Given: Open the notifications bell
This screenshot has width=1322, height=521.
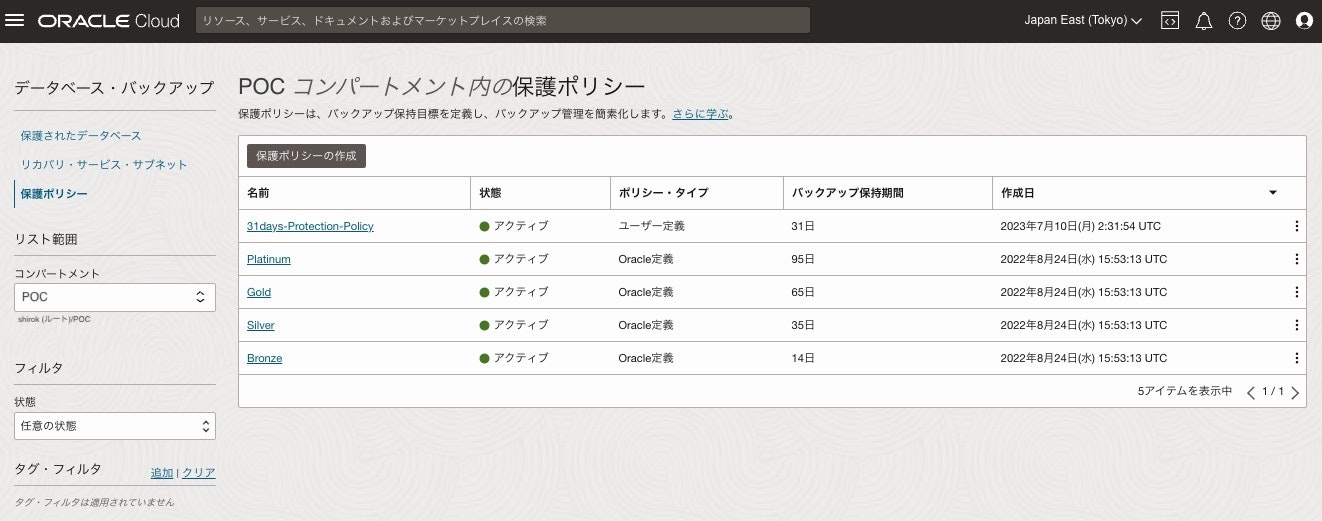Looking at the screenshot, I should 1204,20.
